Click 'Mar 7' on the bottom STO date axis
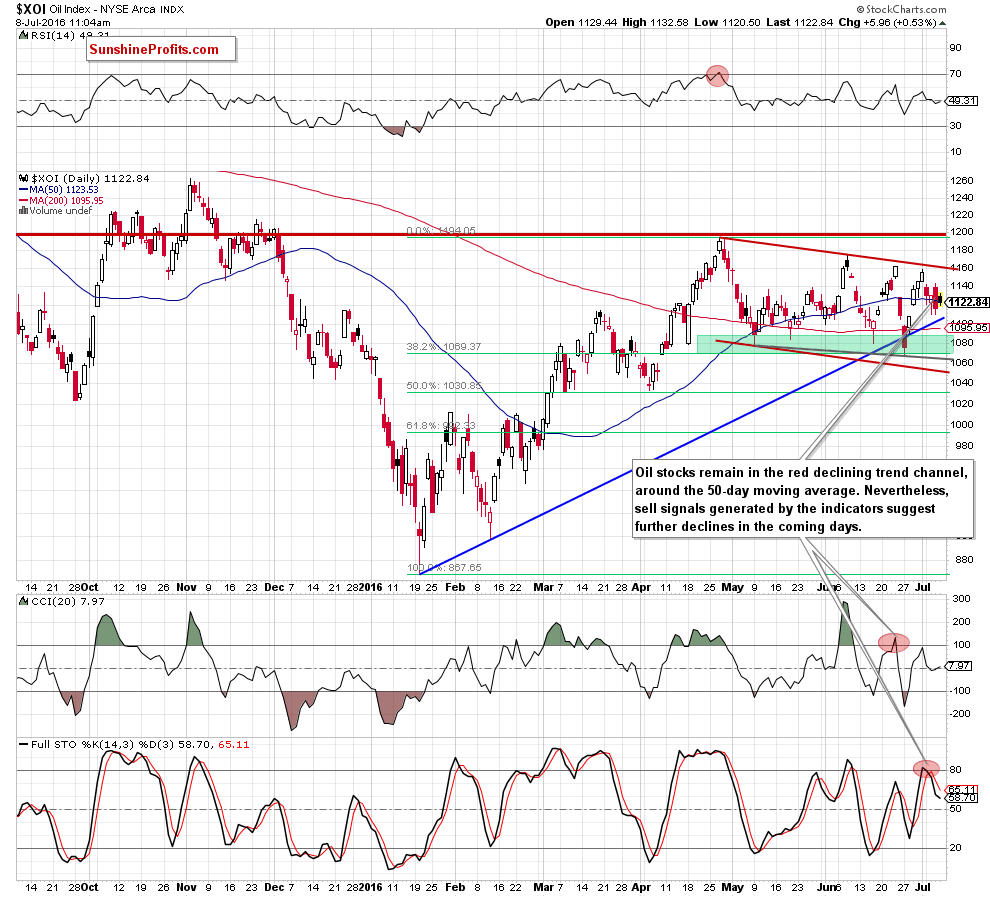The image size is (990, 897). (548, 887)
